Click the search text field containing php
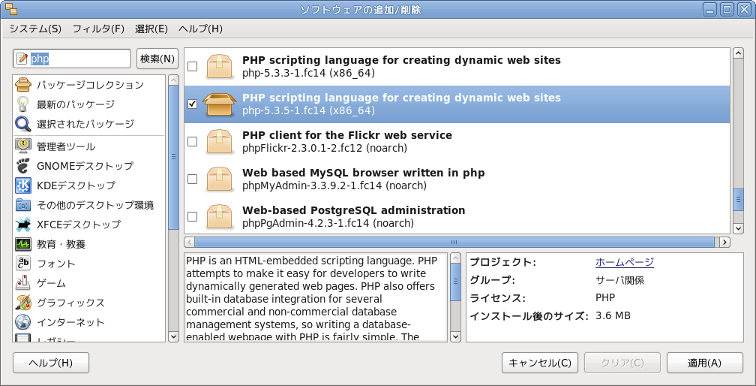756x386 pixels. point(72,59)
